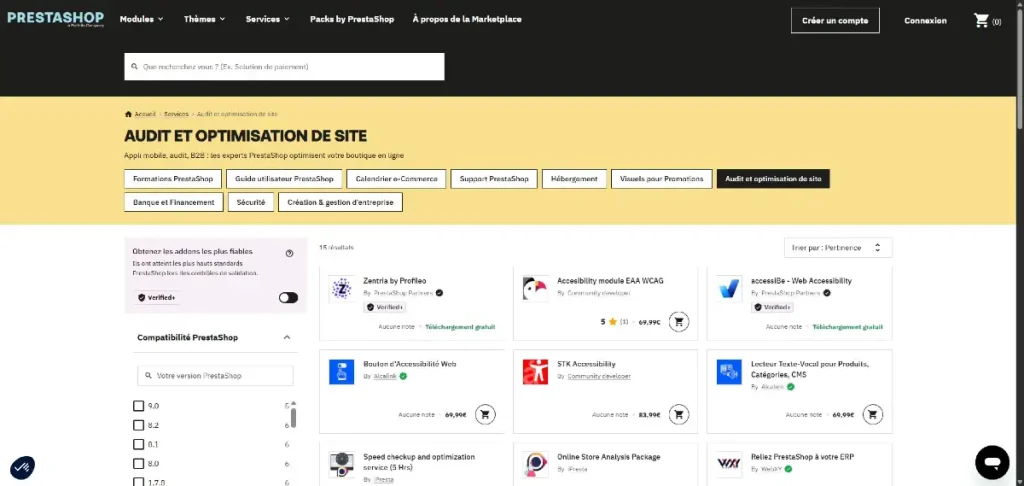Select the Guide utilisateur PrestaShop tab
Image resolution: width=1024 pixels, height=486 pixels.
tap(284, 179)
